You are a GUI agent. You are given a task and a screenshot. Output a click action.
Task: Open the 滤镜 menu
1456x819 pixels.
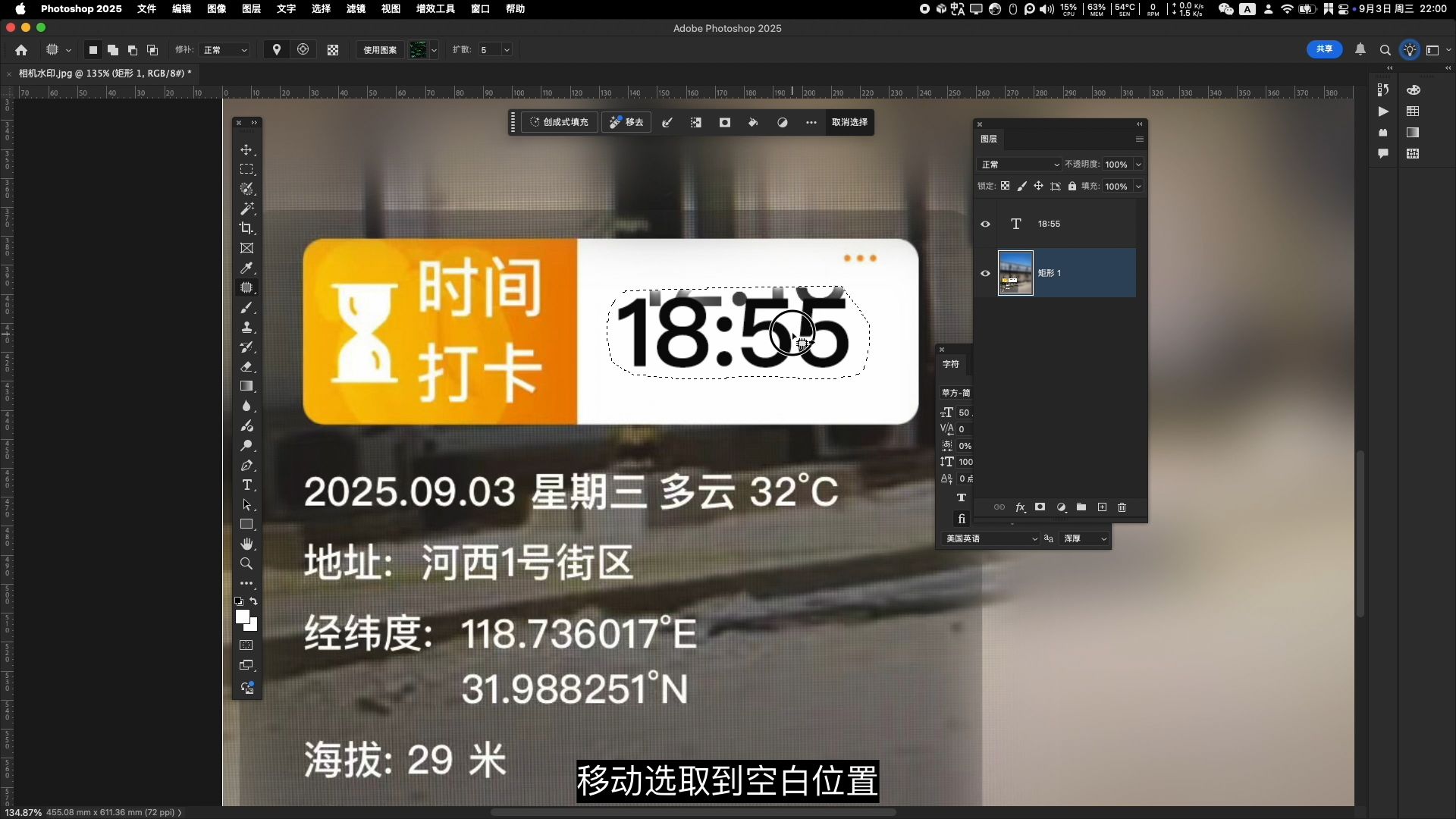[356, 8]
